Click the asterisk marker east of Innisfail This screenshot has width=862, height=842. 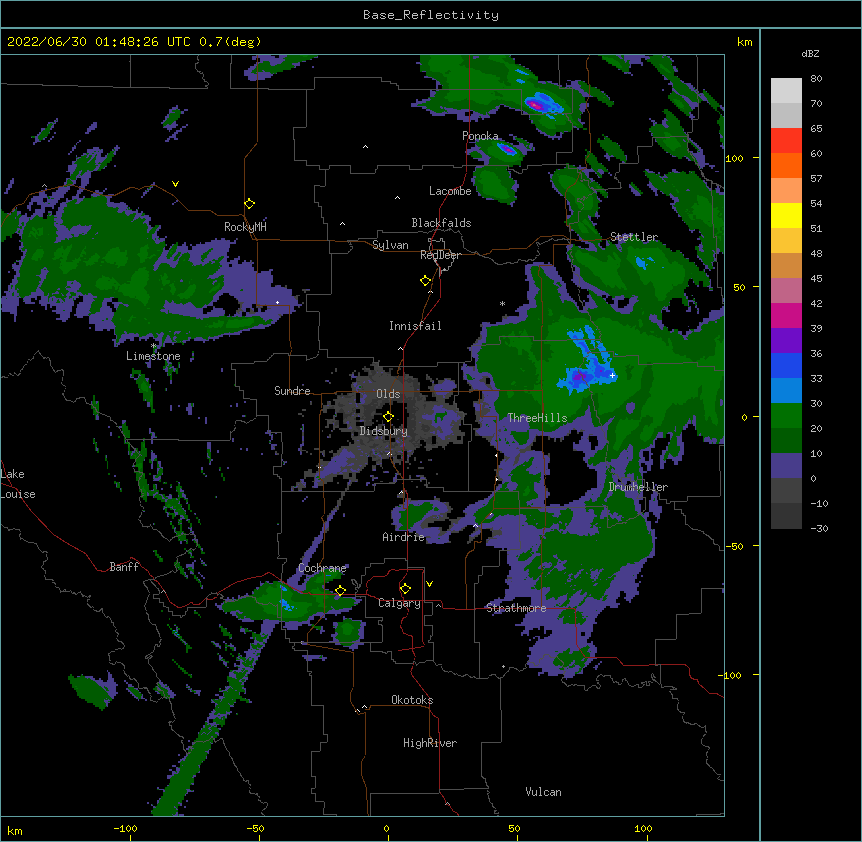pyautogui.click(x=502, y=303)
